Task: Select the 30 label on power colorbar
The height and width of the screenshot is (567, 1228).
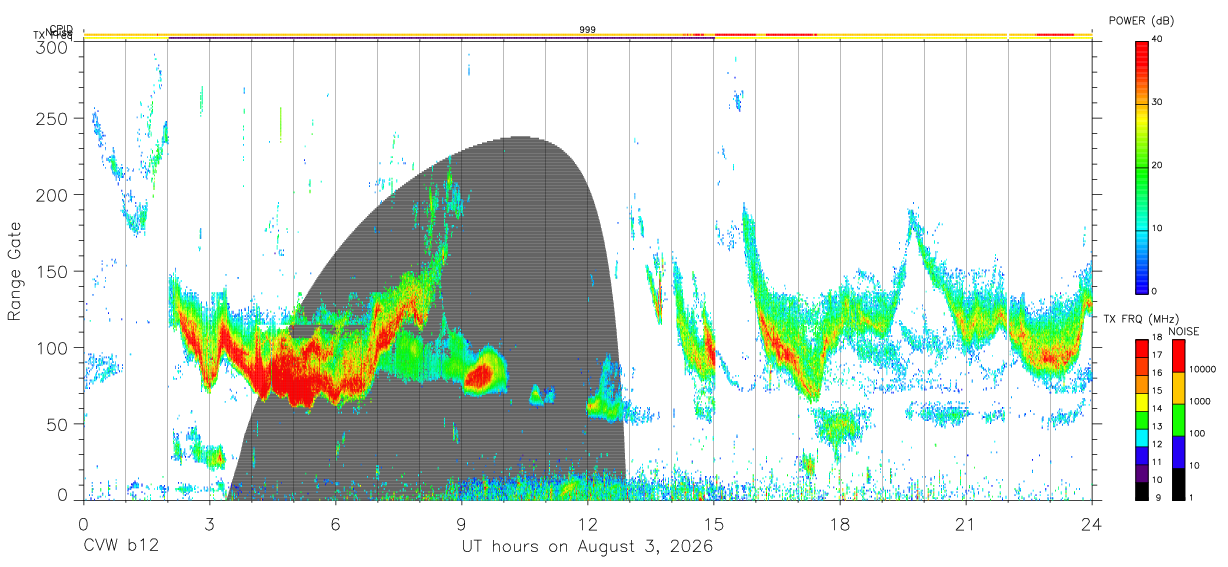Action: [x=1158, y=103]
